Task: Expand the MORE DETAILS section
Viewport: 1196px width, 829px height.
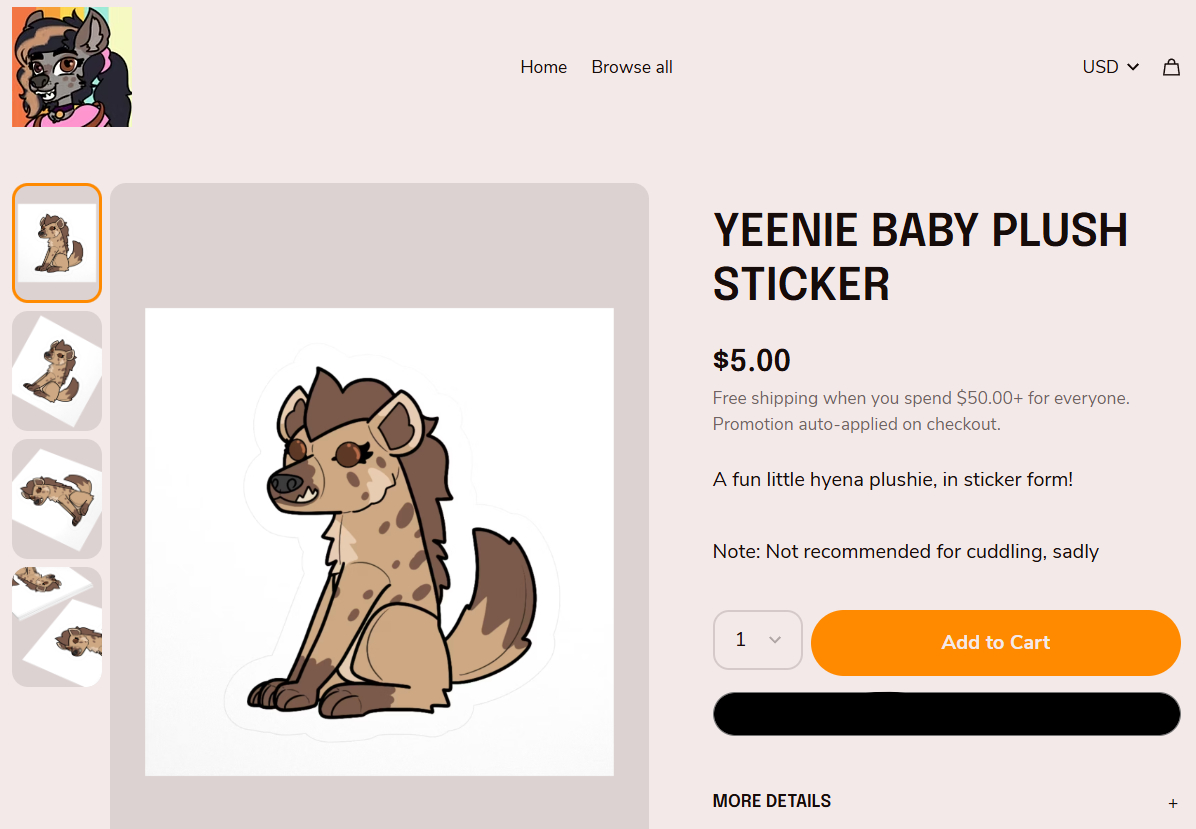Action: (x=772, y=801)
